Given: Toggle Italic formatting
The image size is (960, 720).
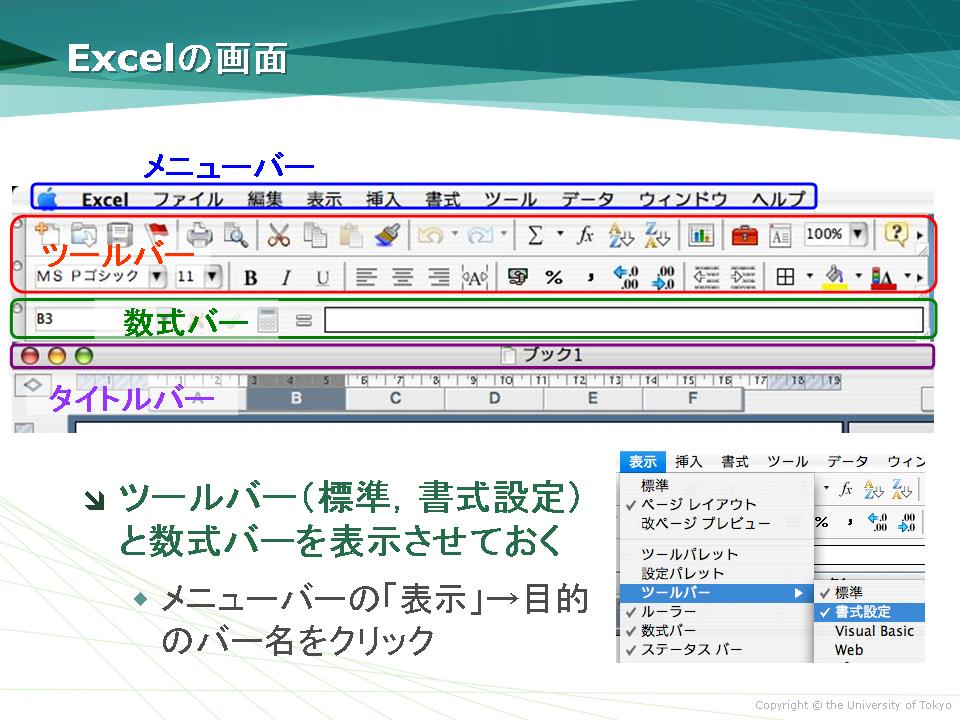Looking at the screenshot, I should (286, 278).
